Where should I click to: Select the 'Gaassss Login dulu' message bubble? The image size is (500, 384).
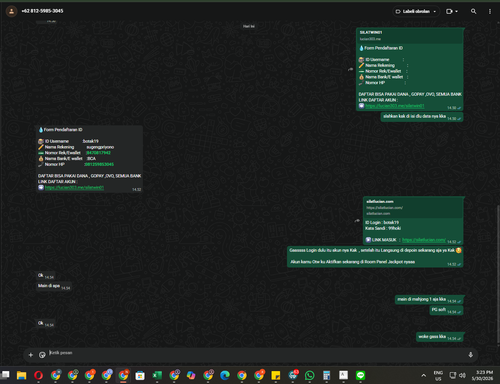tap(375, 257)
